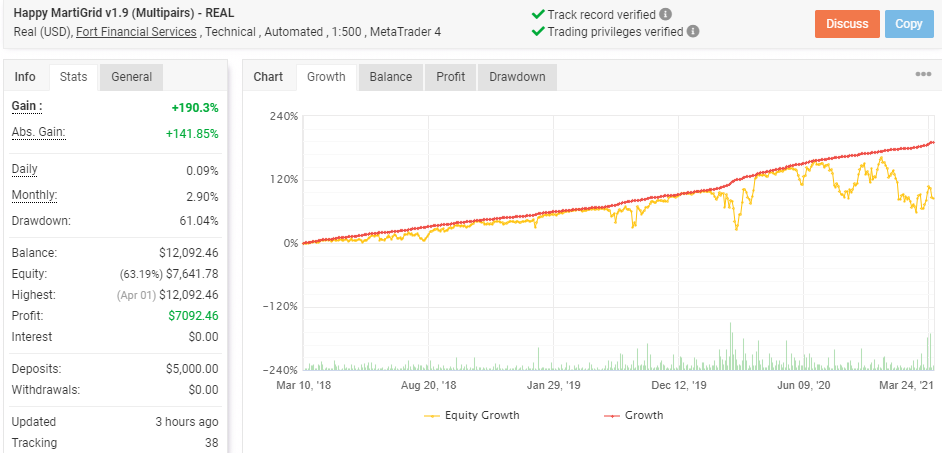Switch chart to the Profit tab
The width and height of the screenshot is (942, 453).
click(x=451, y=77)
